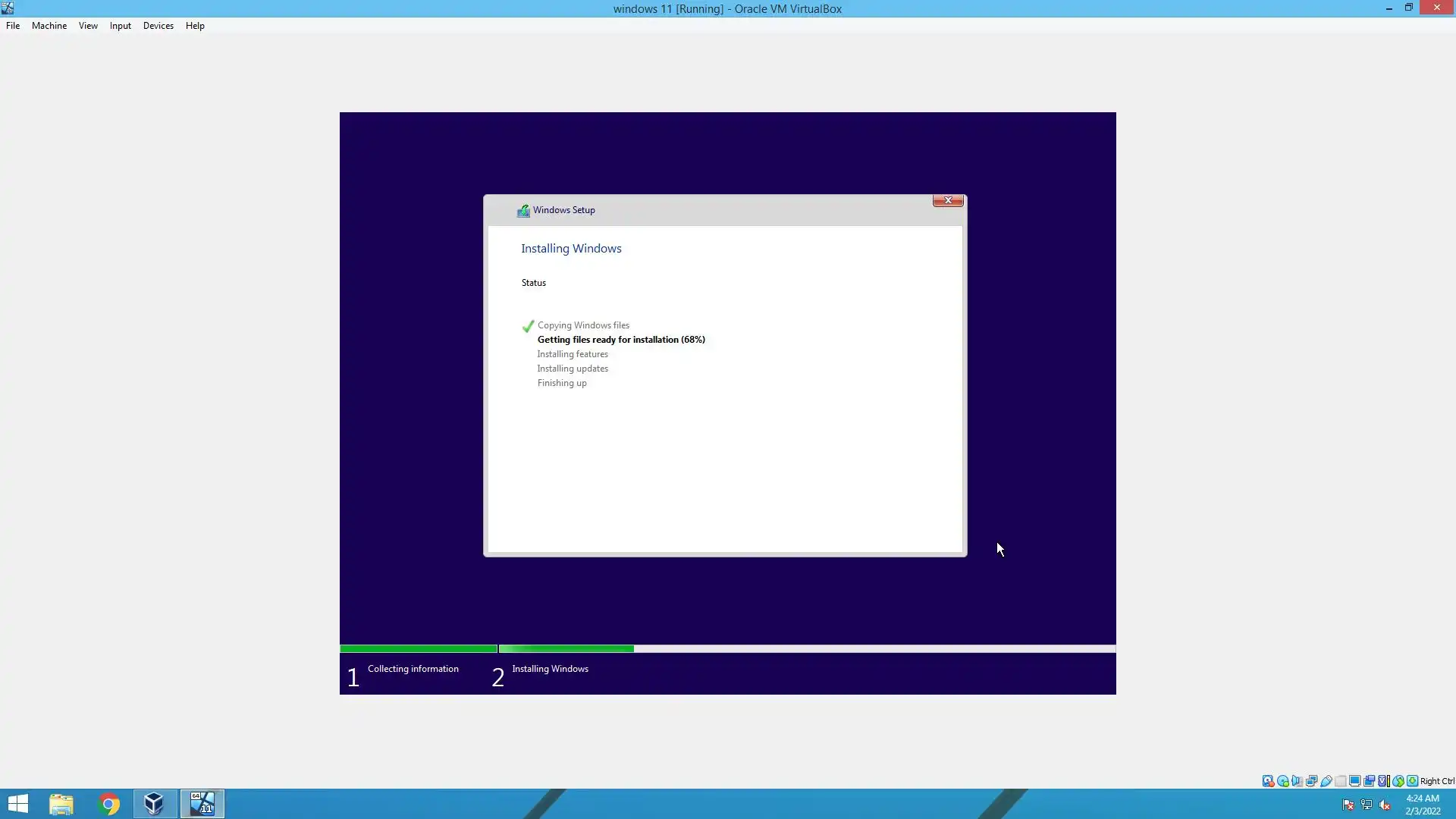This screenshot has width=1456, height=819.
Task: Click the muted volume tray icon
Action: tap(1385, 805)
